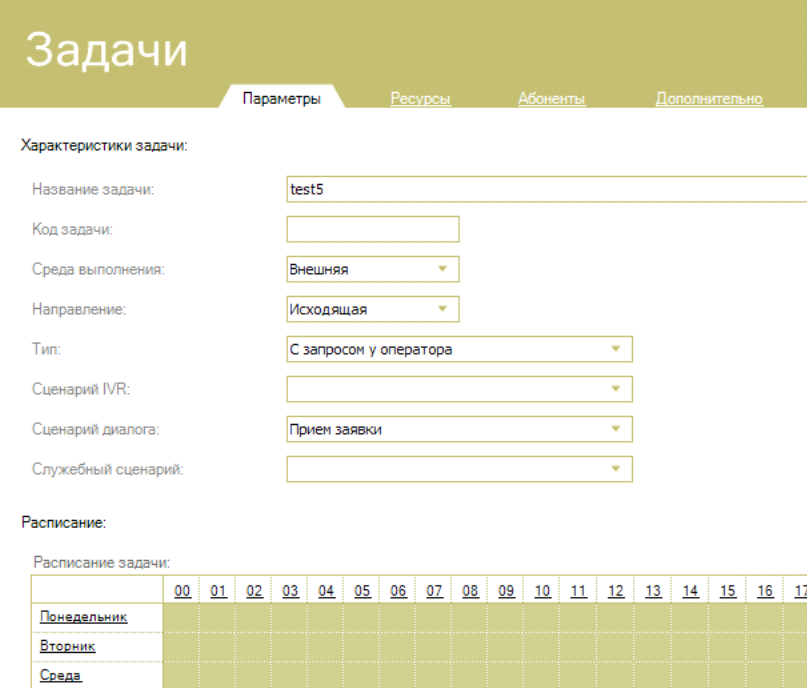Click the hour 09 column header
Image resolution: width=807 pixels, height=688 pixels.
[506, 592]
